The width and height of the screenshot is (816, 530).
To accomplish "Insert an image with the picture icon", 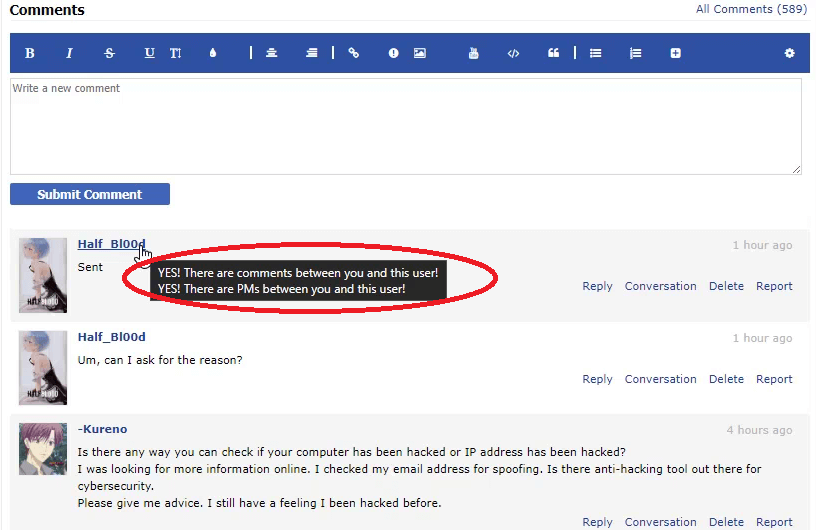I will (420, 53).
